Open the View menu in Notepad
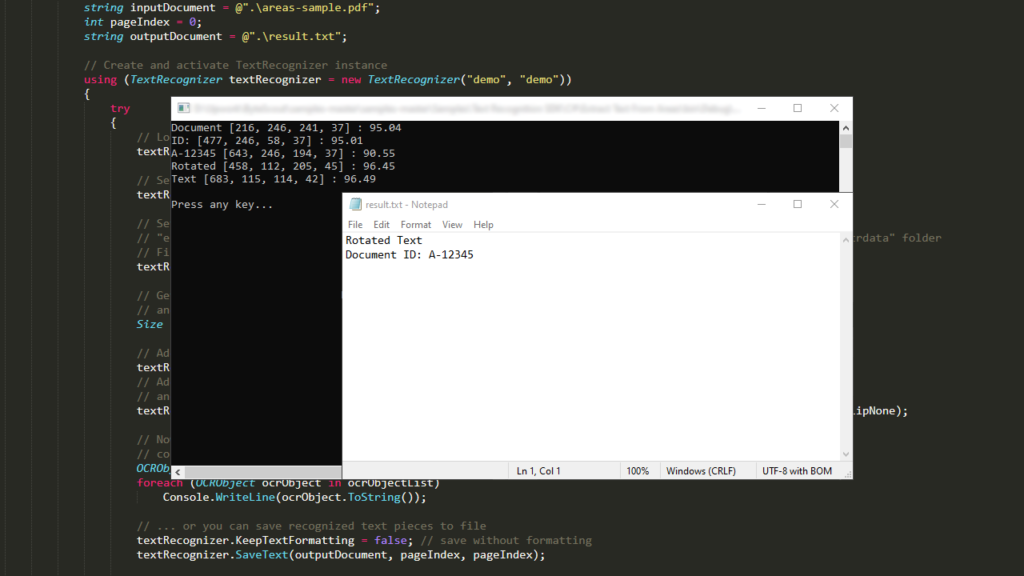This screenshot has width=1024, height=576. [452, 225]
